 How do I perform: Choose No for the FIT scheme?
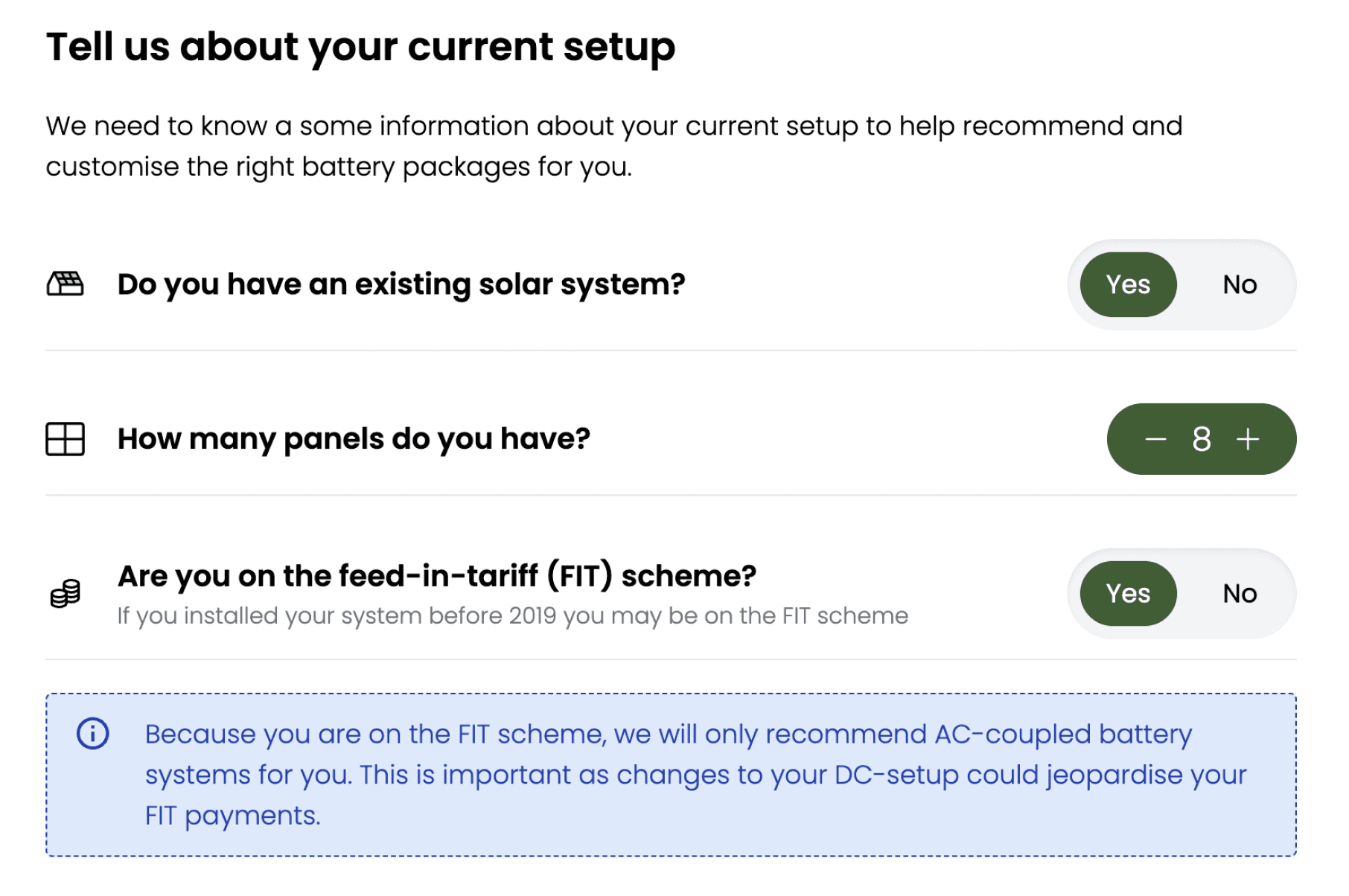(1240, 594)
